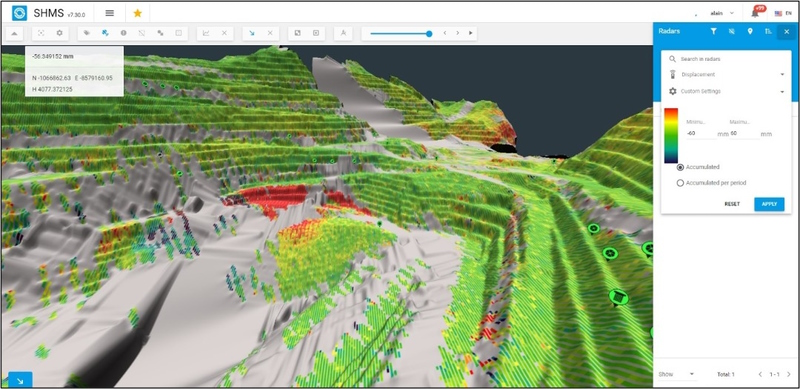This screenshot has height=389, width=800.
Task: Toggle the crossed-out layer icon in Radars header
Action: pyautogui.click(x=732, y=31)
